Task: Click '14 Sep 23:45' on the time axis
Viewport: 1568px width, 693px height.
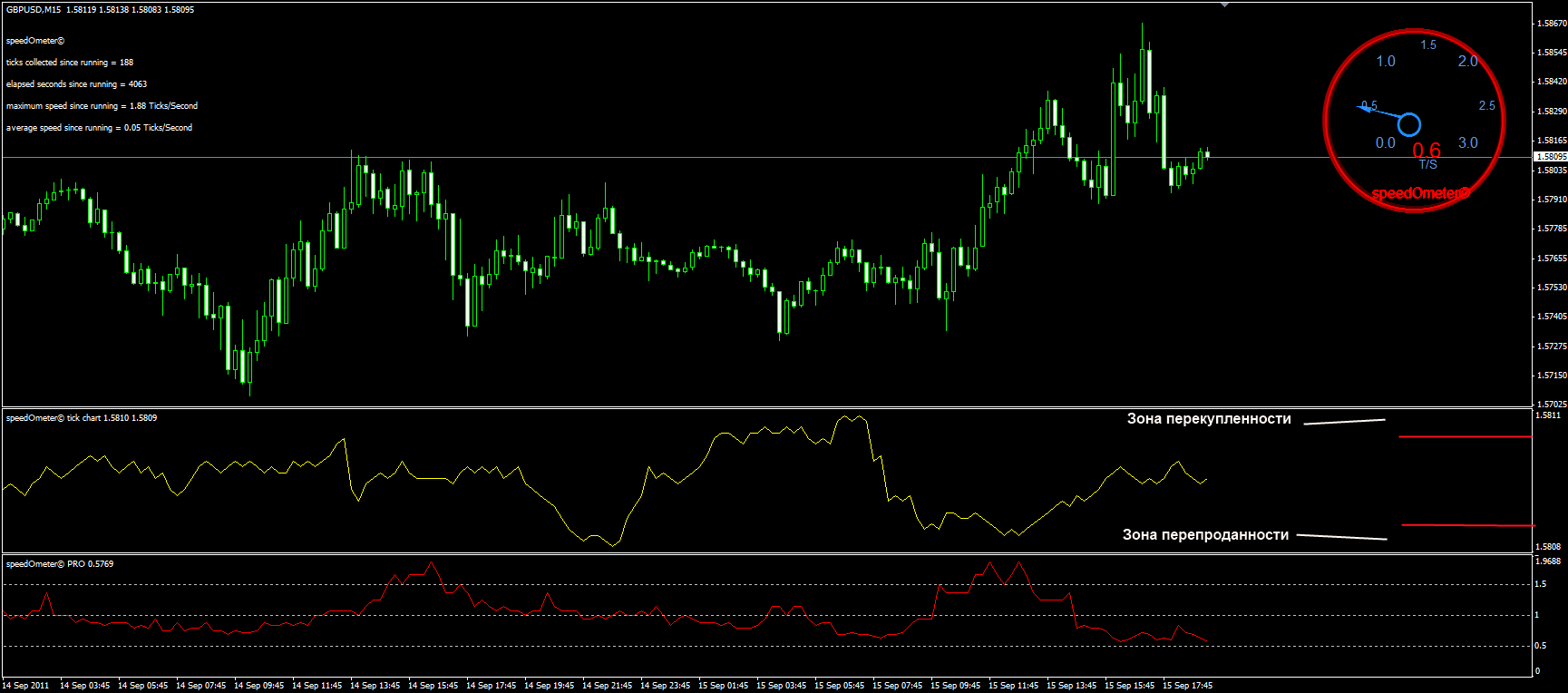Action: click(x=665, y=686)
